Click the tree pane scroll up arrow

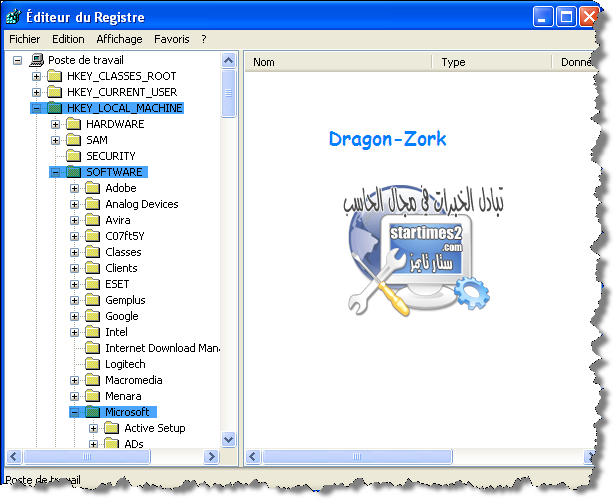pyautogui.click(x=229, y=61)
